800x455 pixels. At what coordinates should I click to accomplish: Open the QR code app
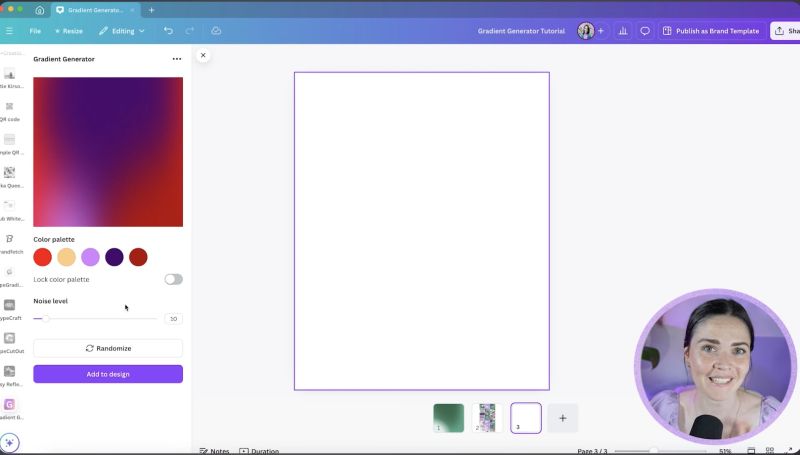[10, 111]
